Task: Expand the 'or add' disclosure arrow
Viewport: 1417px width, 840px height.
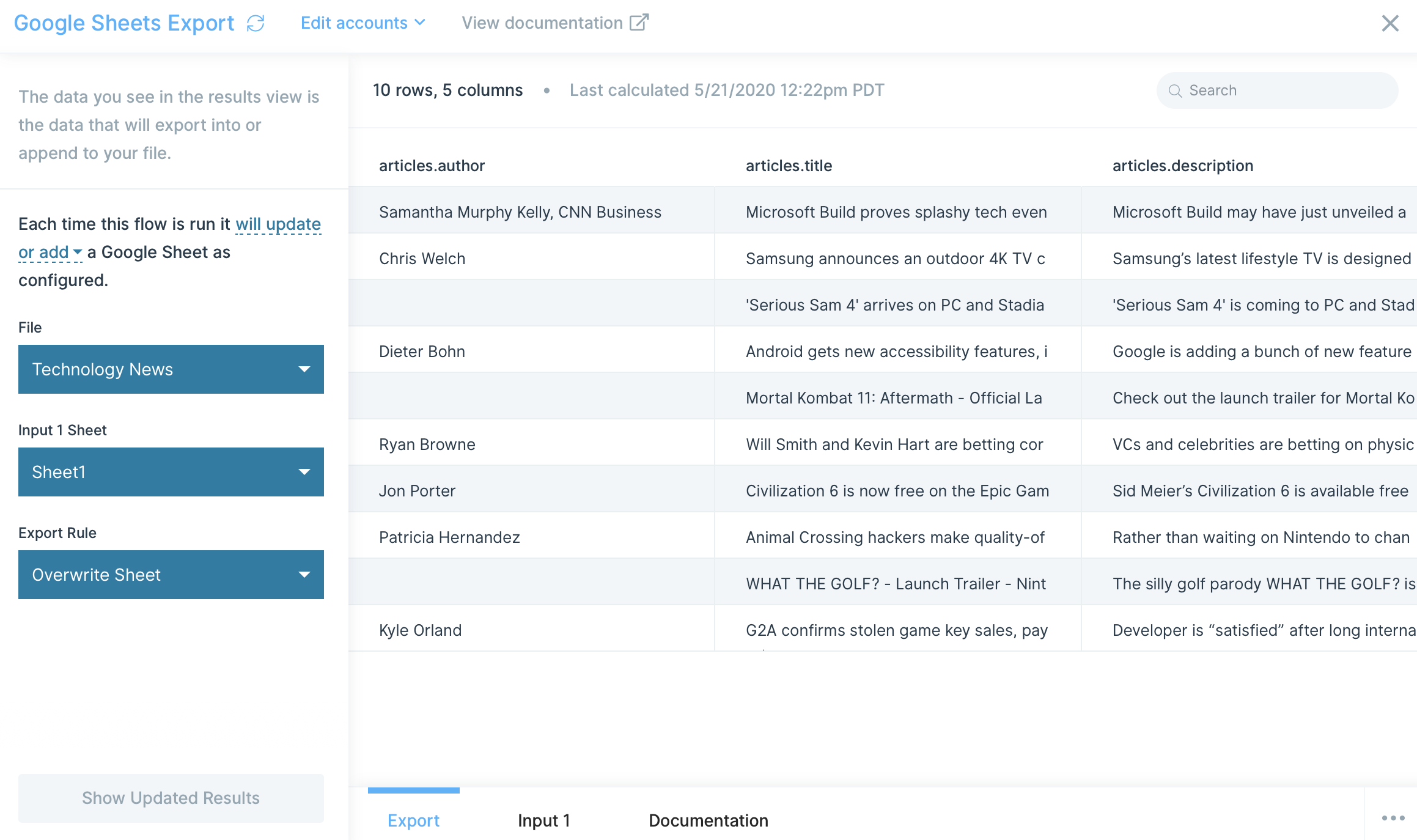Action: click(x=76, y=252)
